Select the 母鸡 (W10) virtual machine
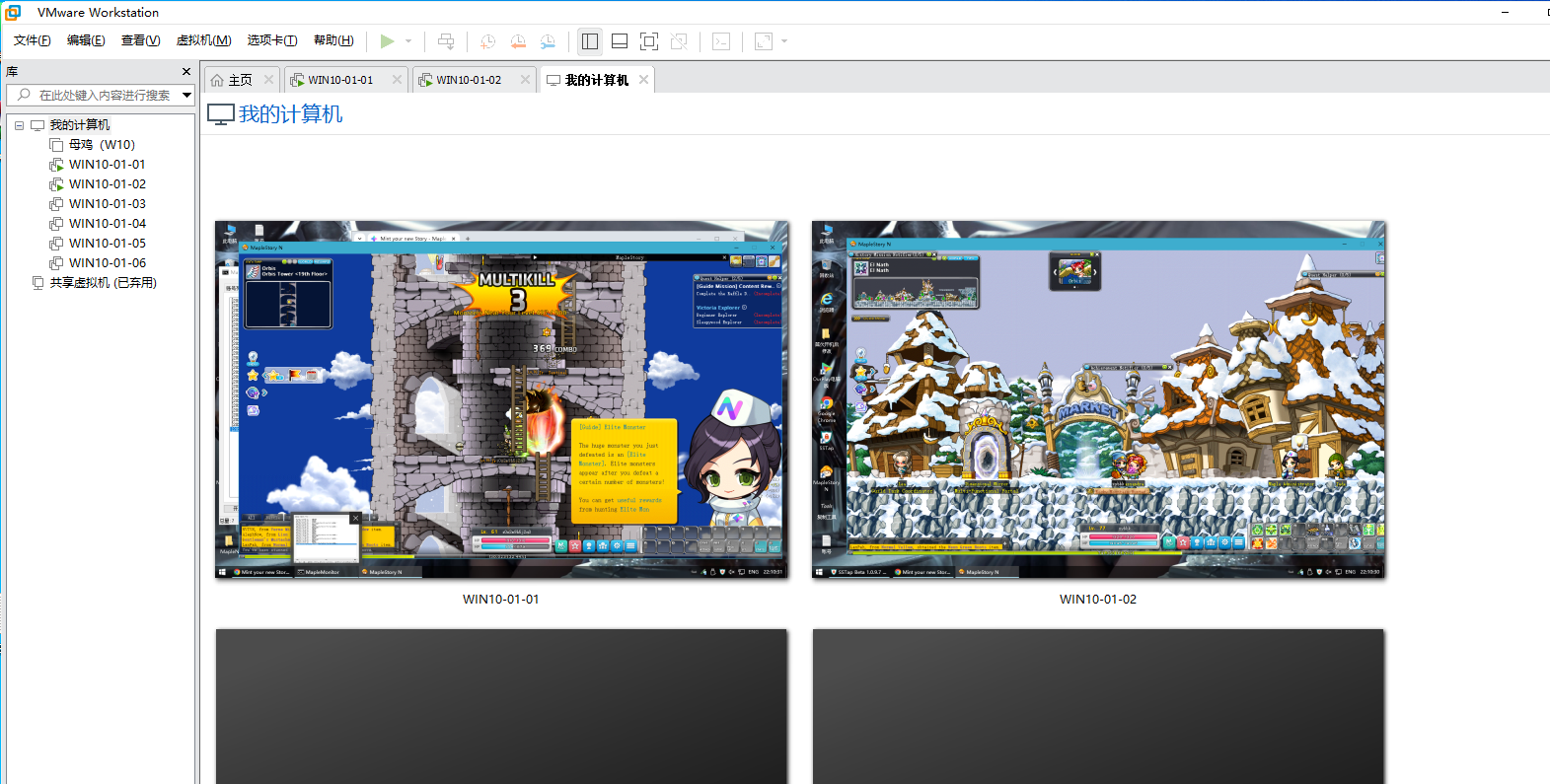Screen dimensions: 1550x784 [102, 145]
